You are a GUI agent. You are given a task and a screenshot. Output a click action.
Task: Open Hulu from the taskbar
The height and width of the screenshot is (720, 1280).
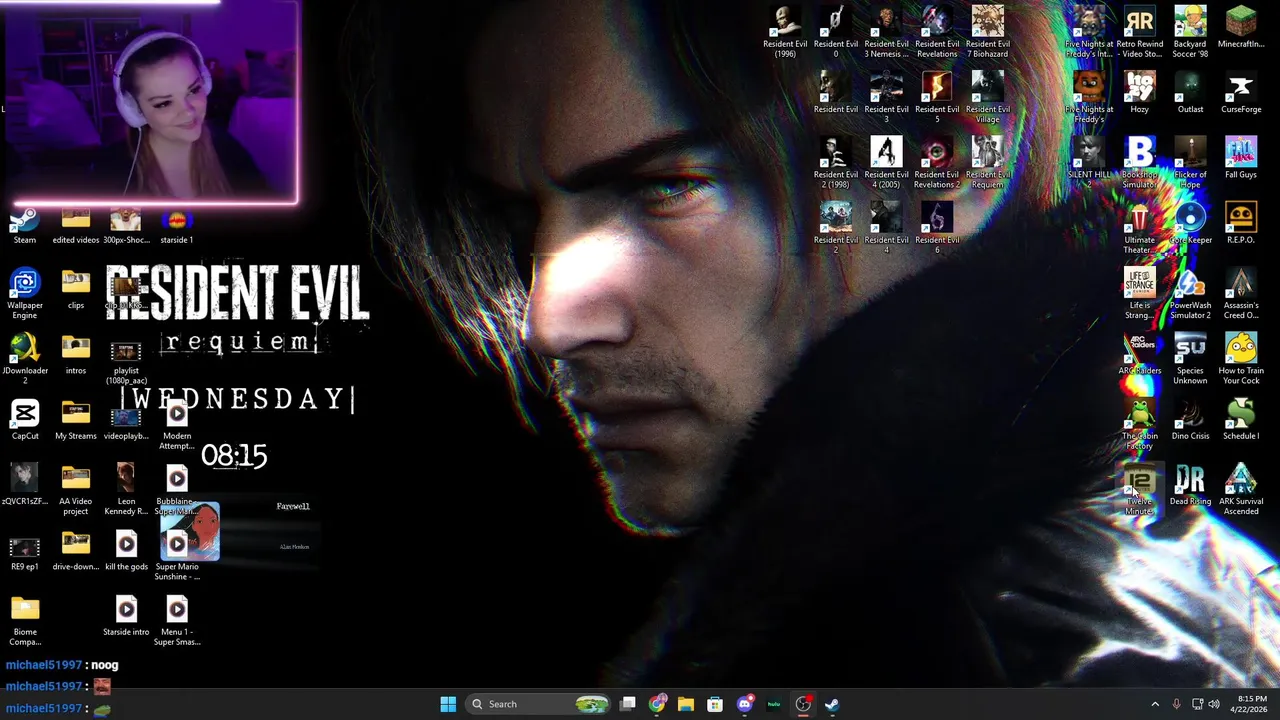tap(774, 704)
